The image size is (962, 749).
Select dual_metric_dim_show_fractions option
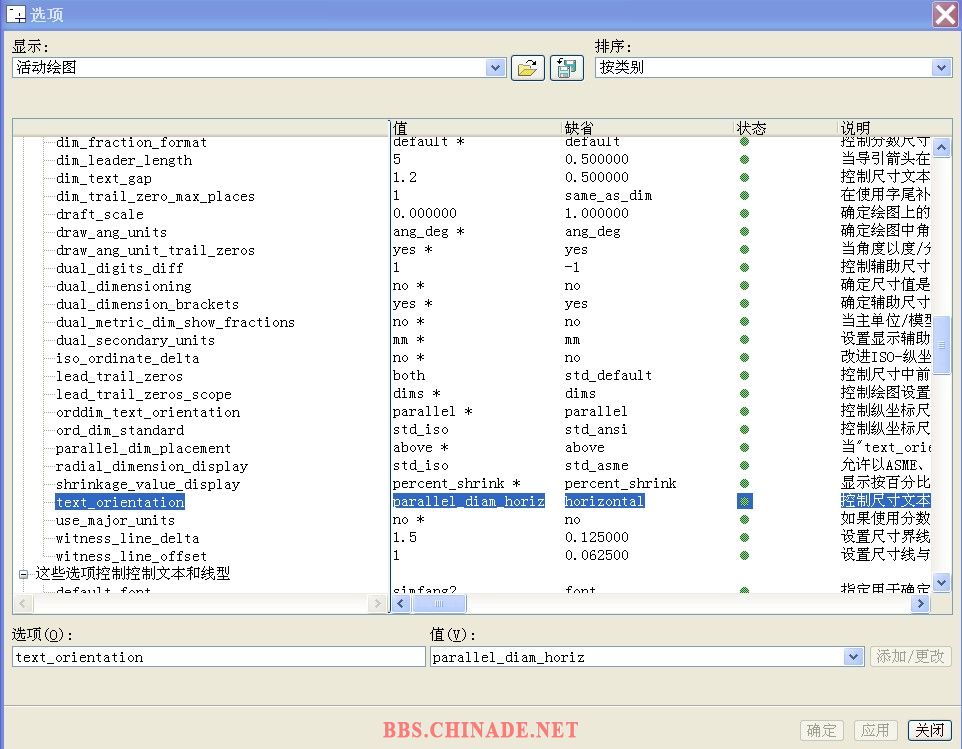pos(175,323)
